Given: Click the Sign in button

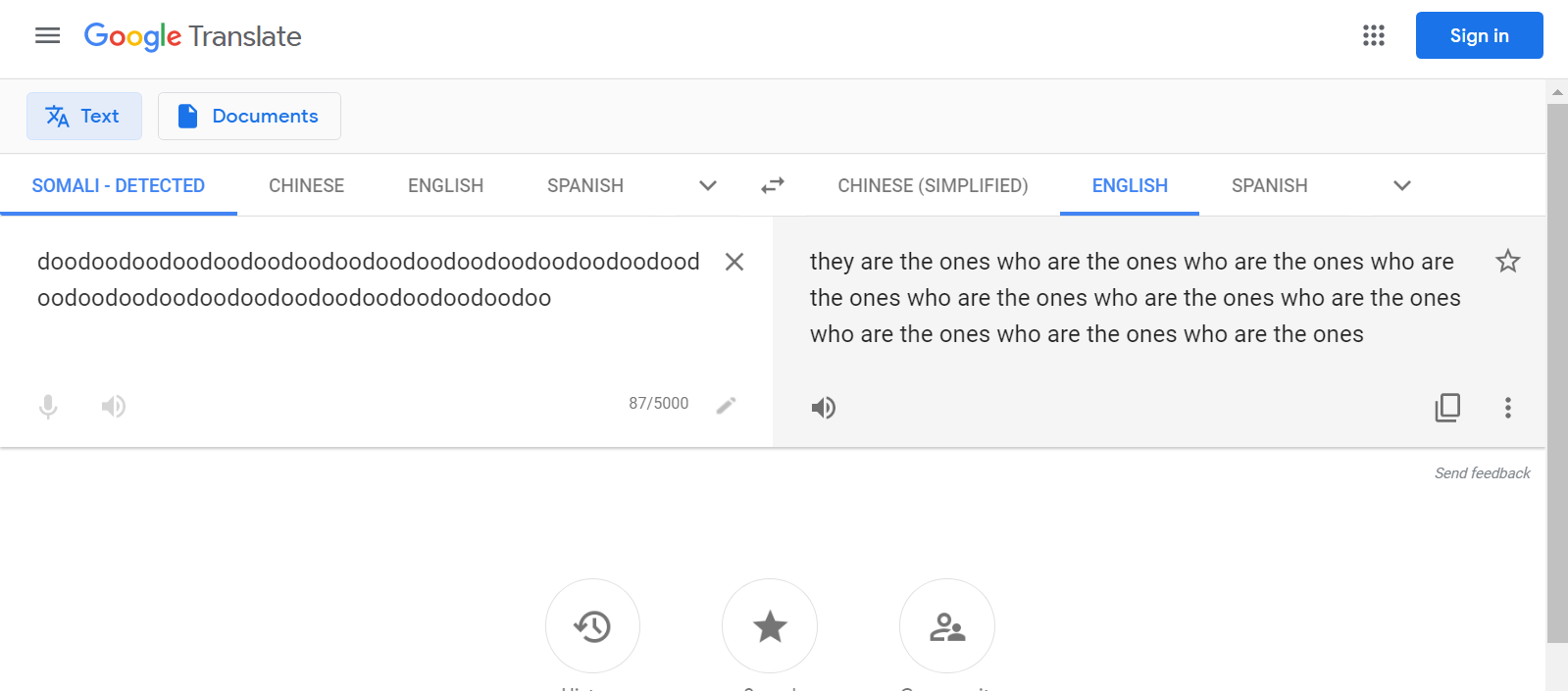Looking at the screenshot, I should point(1479,36).
